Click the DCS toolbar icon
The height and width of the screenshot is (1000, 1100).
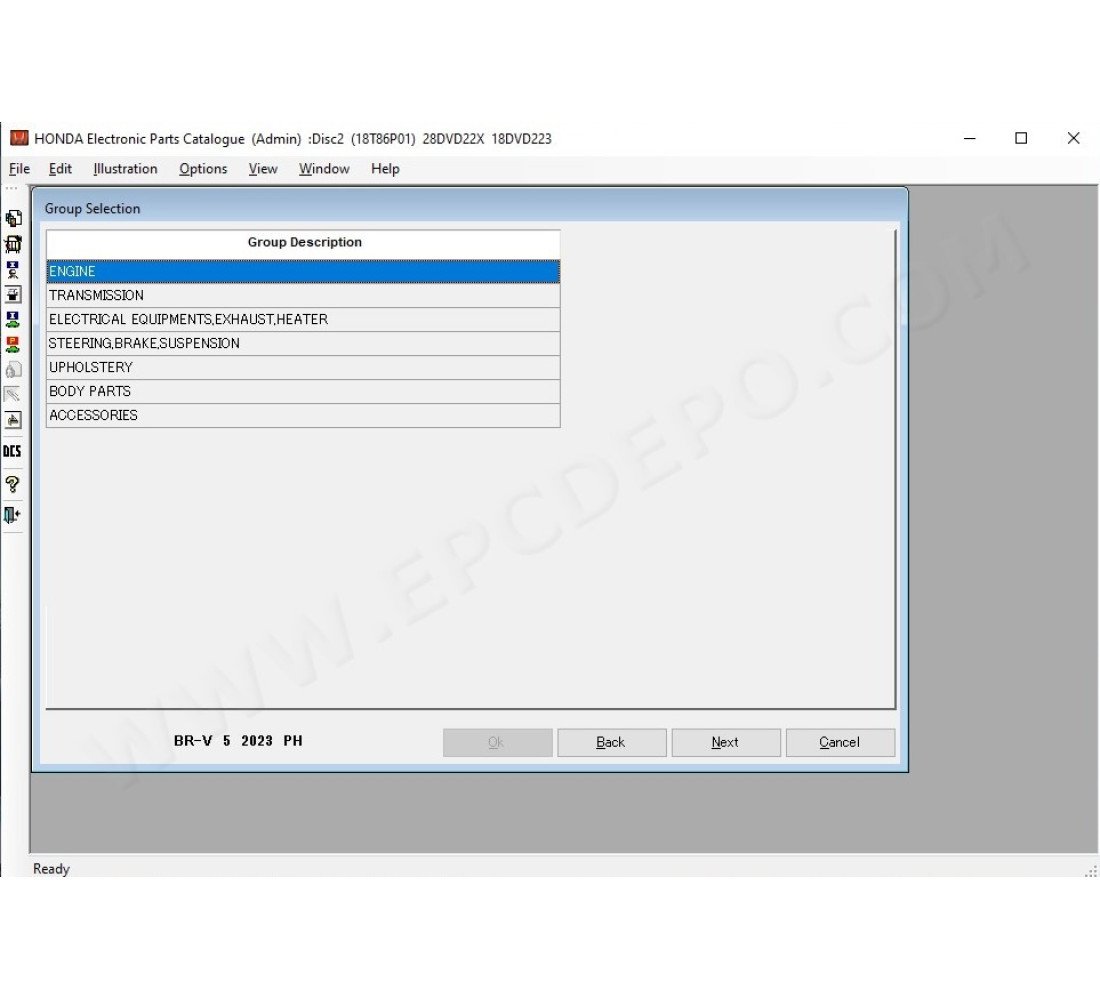click(x=12, y=451)
